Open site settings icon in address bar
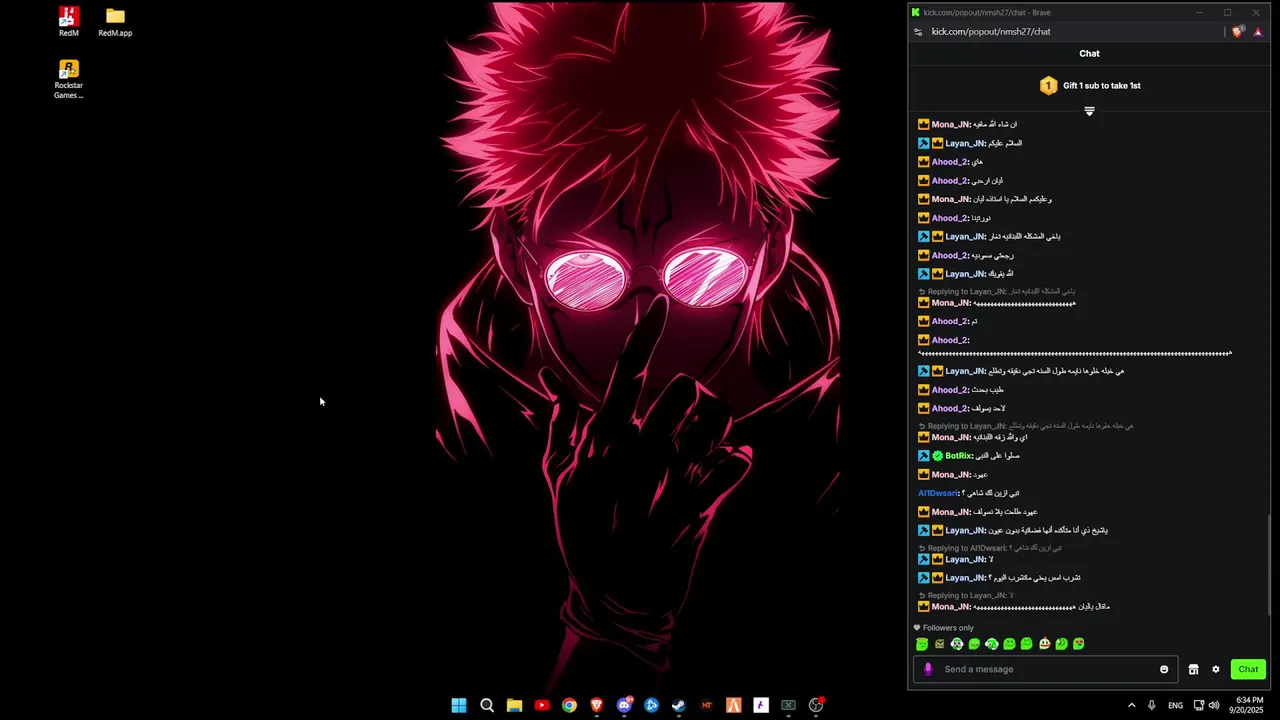This screenshot has width=1280, height=720. pyautogui.click(x=918, y=32)
